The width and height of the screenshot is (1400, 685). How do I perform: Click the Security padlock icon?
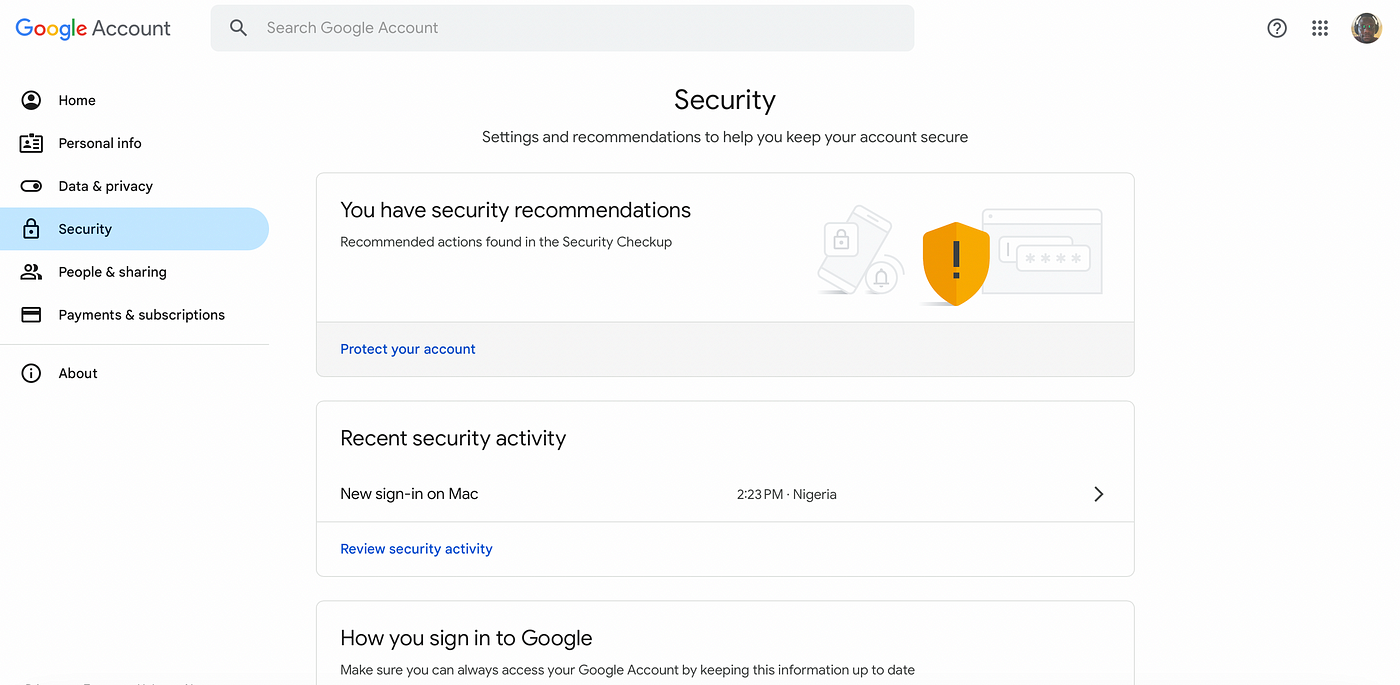click(31, 229)
